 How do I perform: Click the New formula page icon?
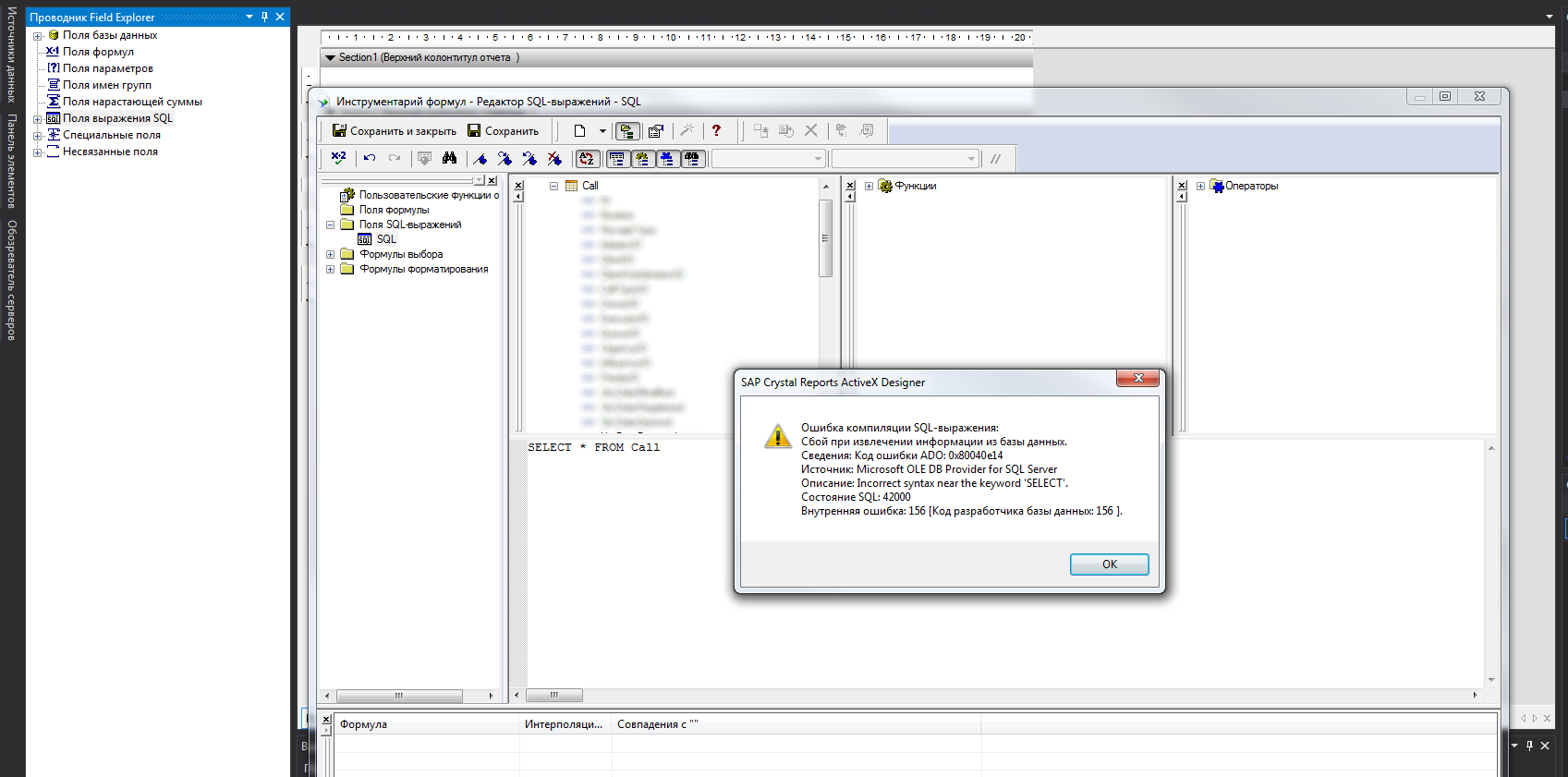[x=579, y=131]
